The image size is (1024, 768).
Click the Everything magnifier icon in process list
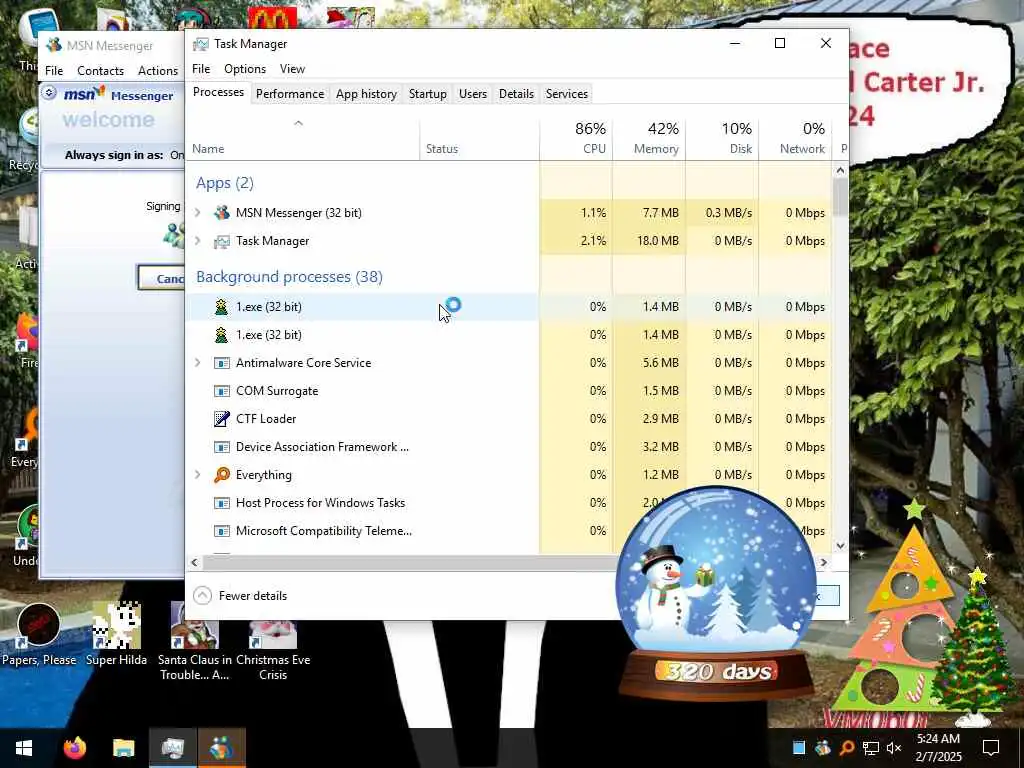click(222, 475)
